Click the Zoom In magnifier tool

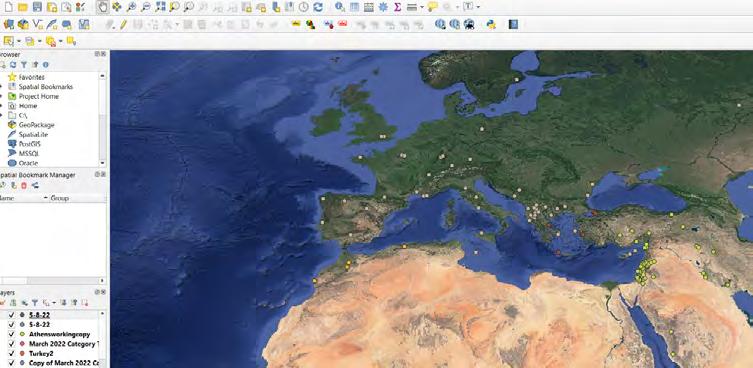(x=131, y=7)
